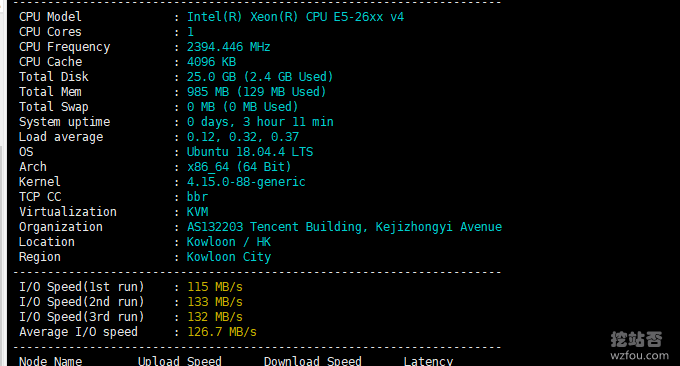Click the Total Swap value 0 MB
This screenshot has width=680, height=366.
(201, 107)
